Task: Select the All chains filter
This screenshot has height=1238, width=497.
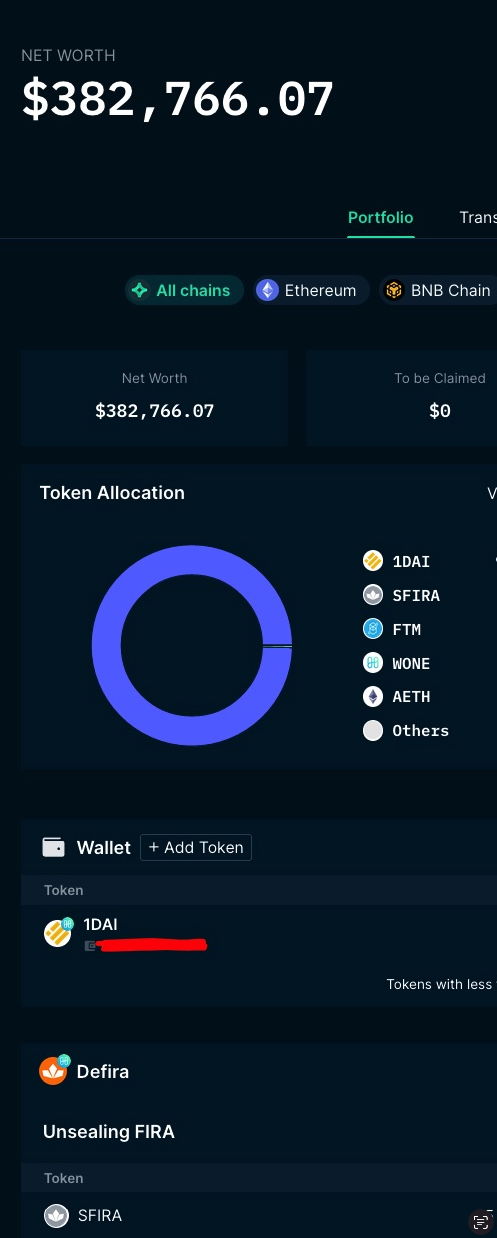Action: coord(184,290)
